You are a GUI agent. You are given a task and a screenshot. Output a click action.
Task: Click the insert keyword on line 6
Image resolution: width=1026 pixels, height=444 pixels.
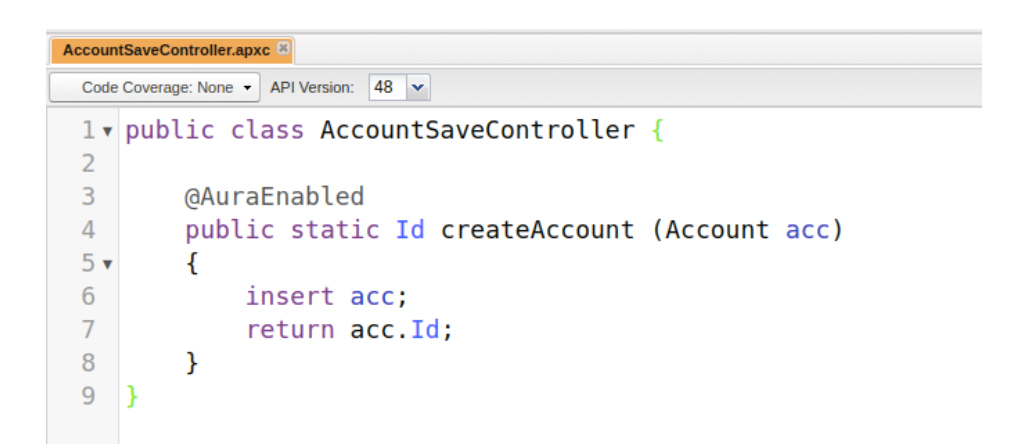[290, 296]
